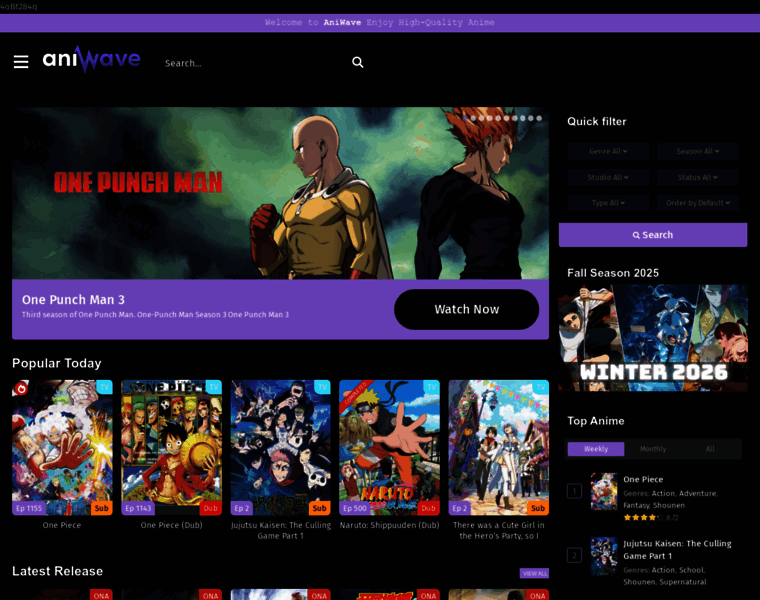Go to the last slider pagination dot
760x600 pixels.
coord(539,118)
